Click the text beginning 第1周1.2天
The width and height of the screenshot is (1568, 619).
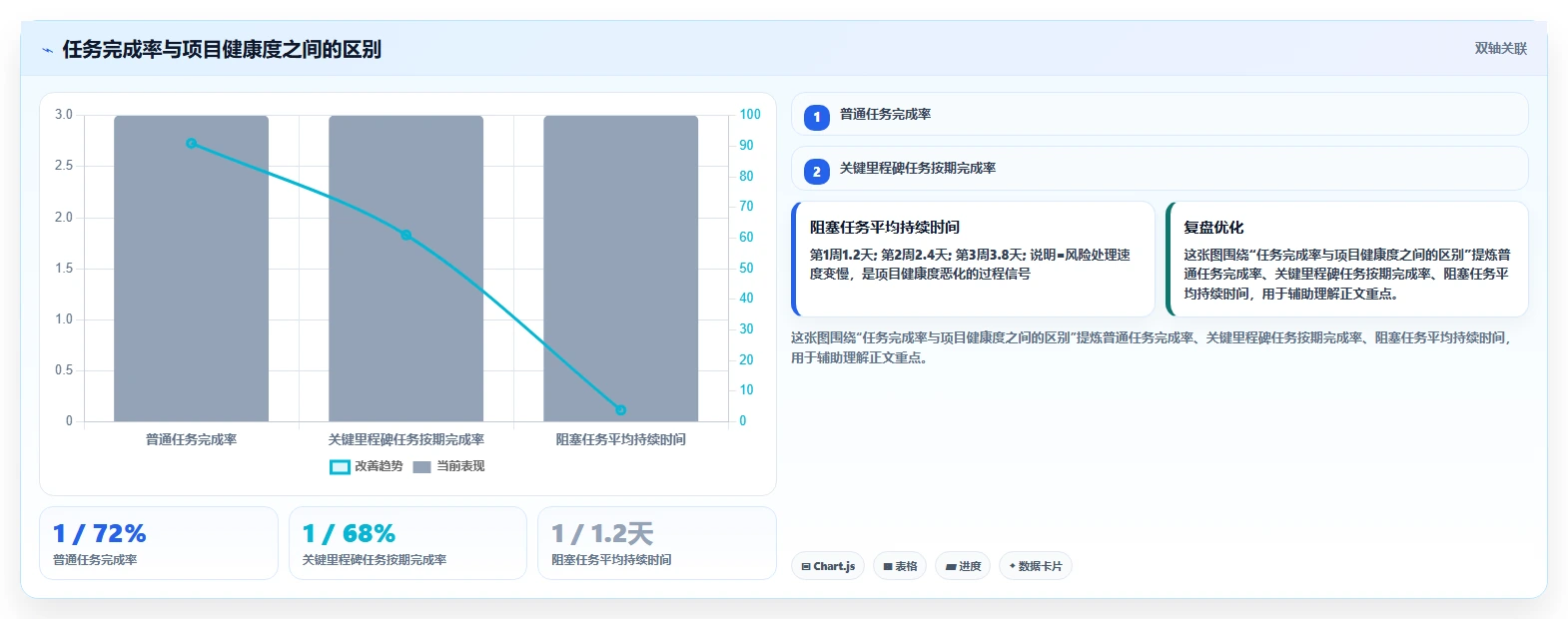[970, 265]
